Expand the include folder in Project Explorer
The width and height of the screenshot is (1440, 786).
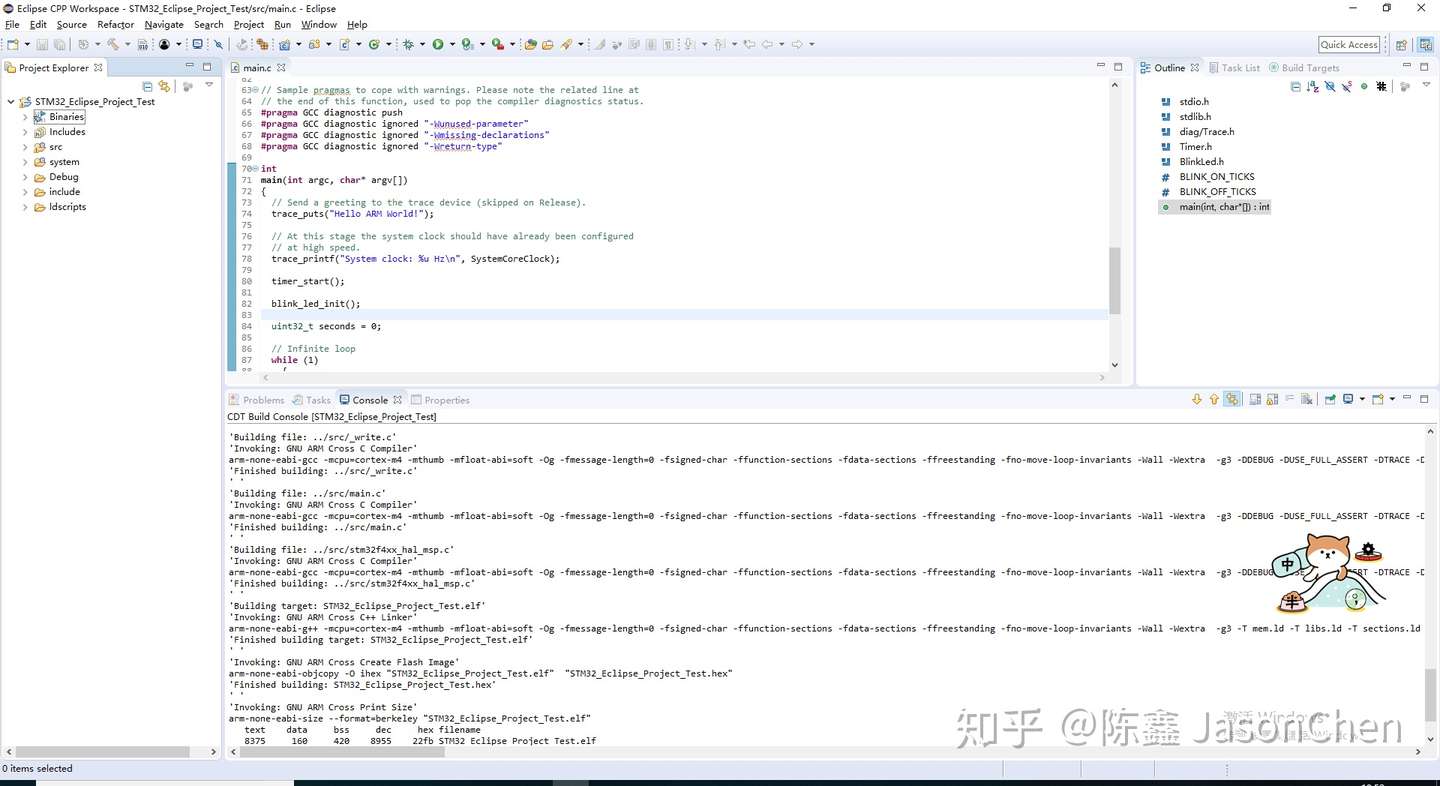tap(25, 192)
